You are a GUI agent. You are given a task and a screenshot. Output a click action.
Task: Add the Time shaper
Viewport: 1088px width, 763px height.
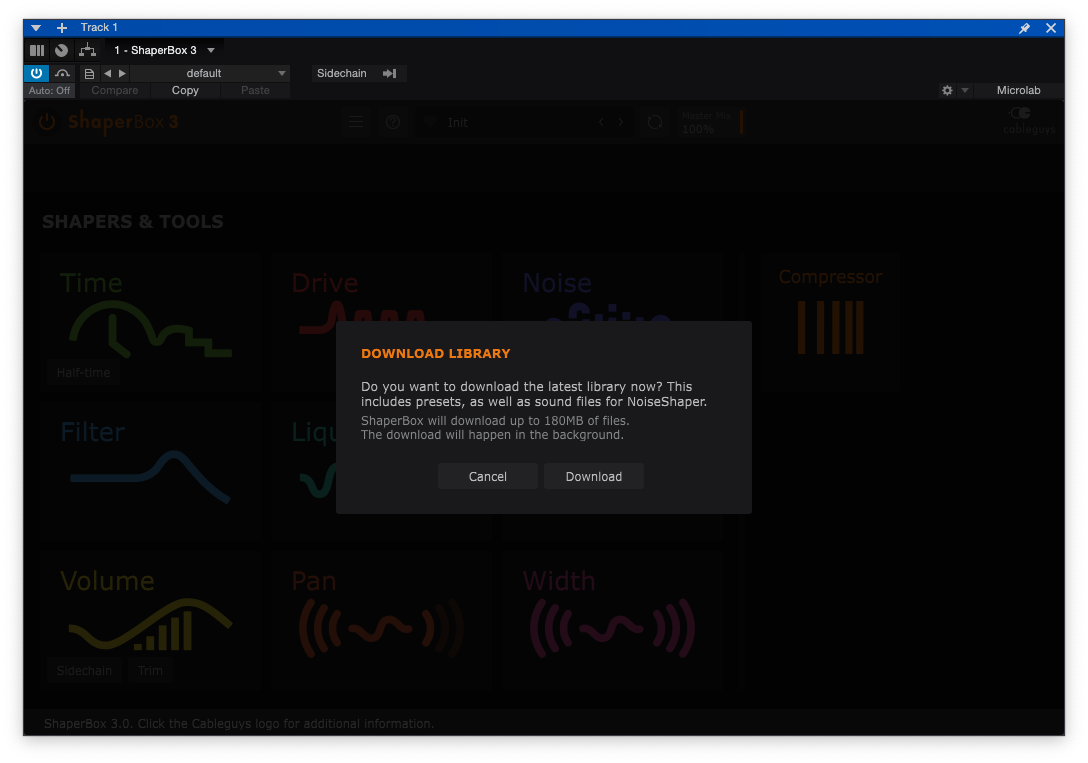pyautogui.click(x=150, y=322)
